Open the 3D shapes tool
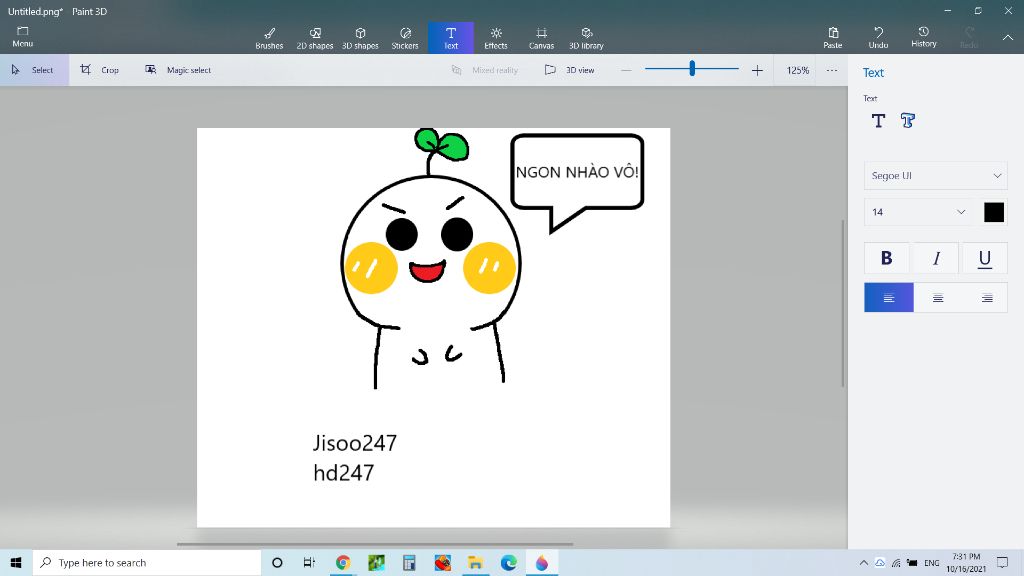Image resolution: width=1024 pixels, height=576 pixels. pos(360,38)
